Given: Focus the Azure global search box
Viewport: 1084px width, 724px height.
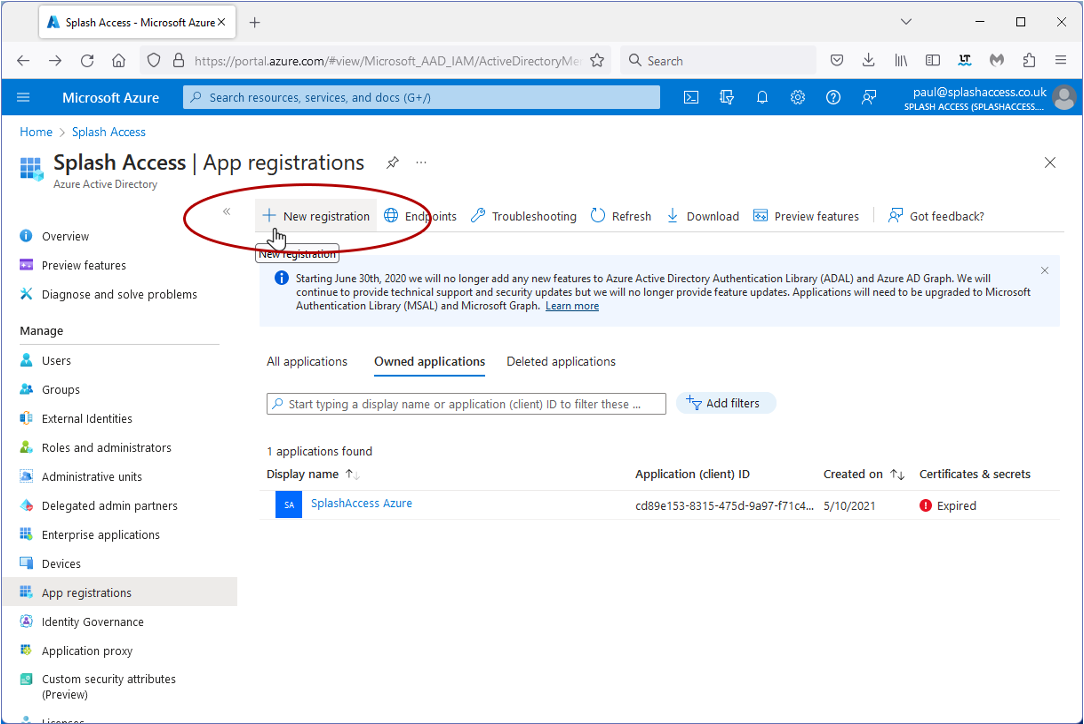Looking at the screenshot, I should [421, 98].
